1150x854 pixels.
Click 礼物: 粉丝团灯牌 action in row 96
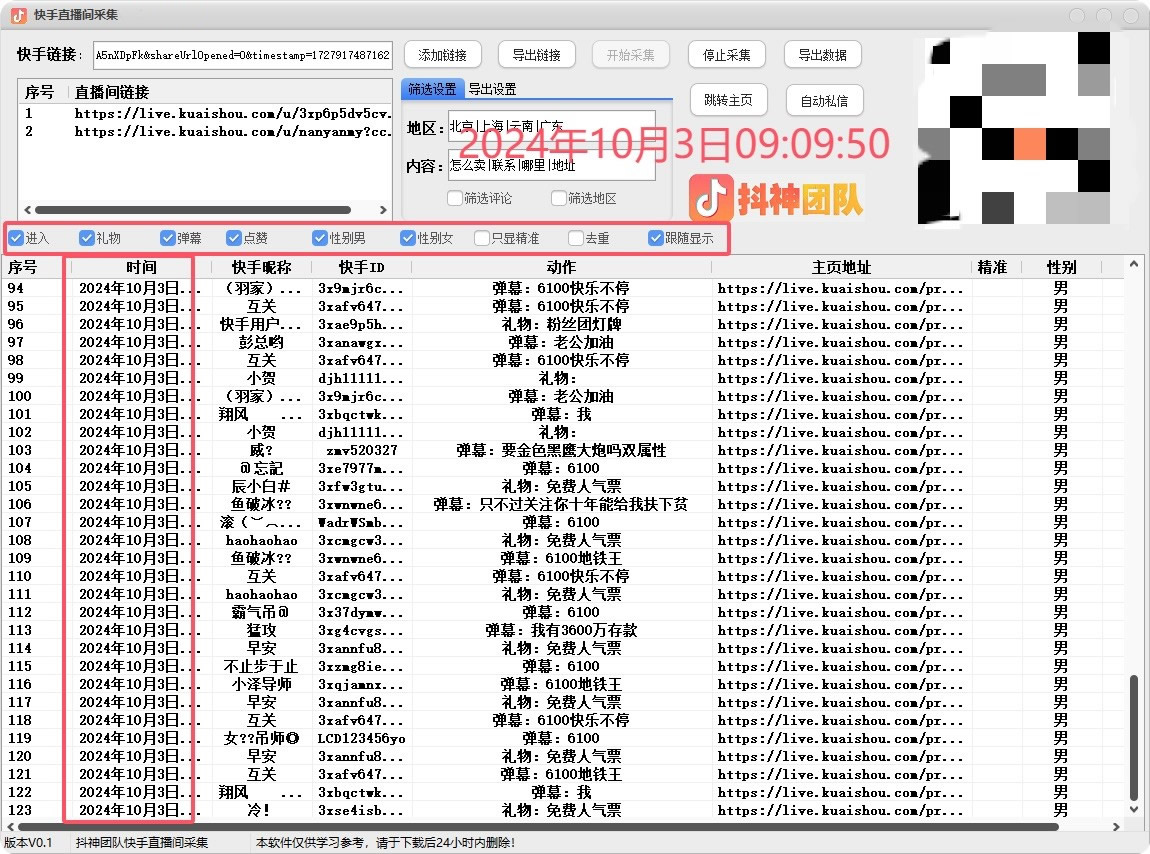tap(561, 324)
